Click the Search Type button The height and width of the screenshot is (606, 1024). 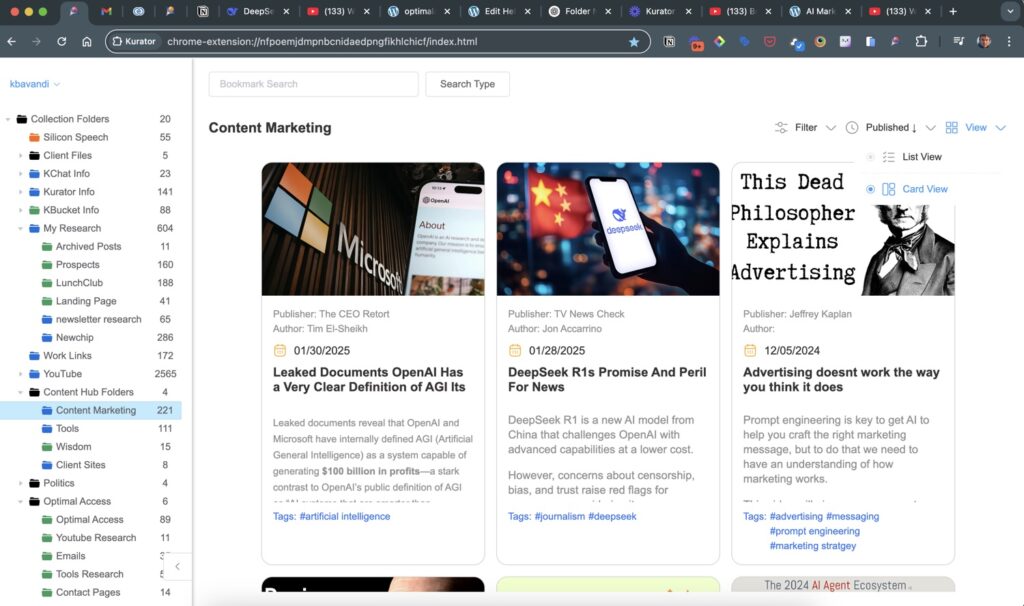point(467,84)
